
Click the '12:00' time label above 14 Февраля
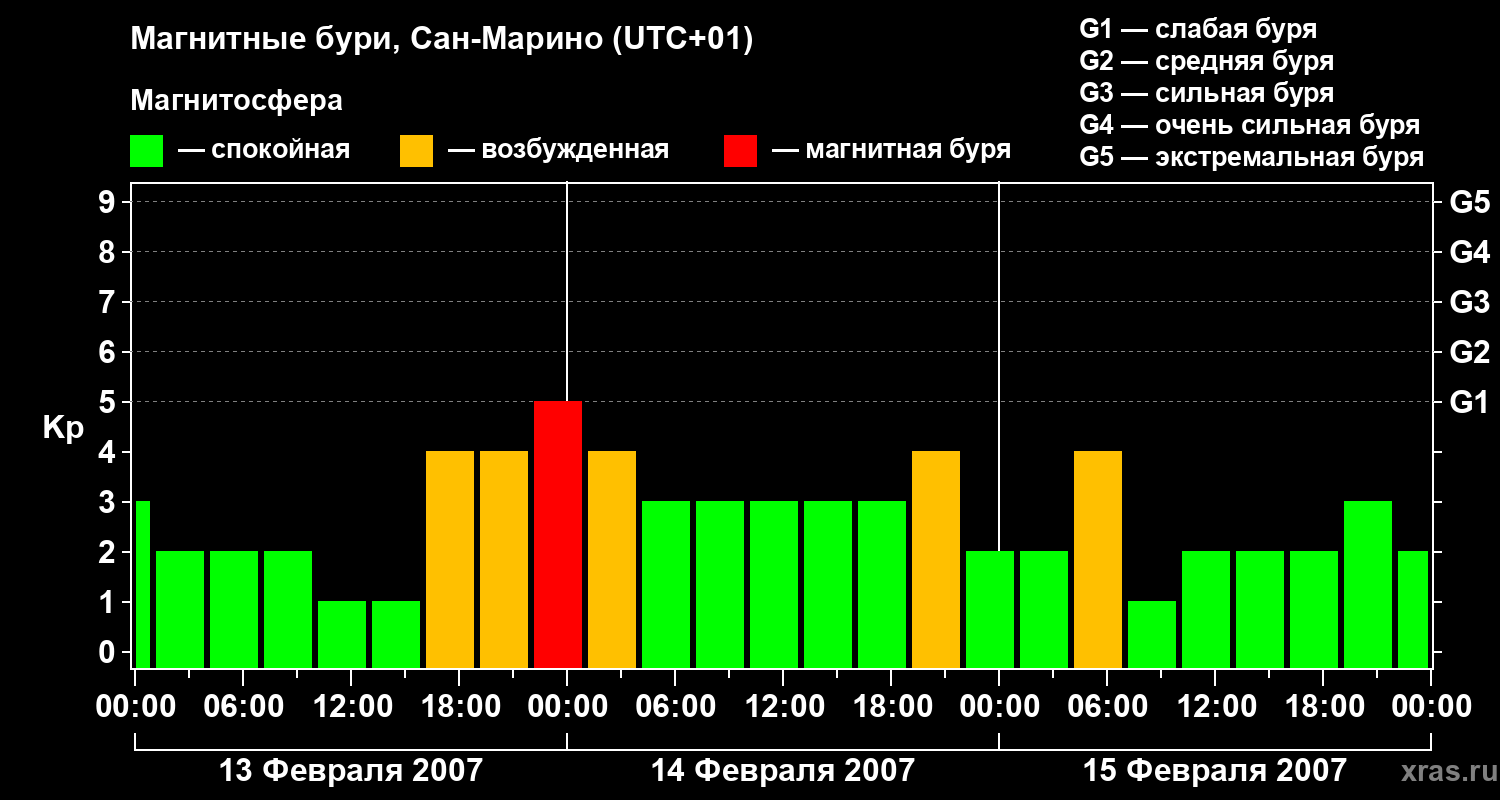click(783, 706)
